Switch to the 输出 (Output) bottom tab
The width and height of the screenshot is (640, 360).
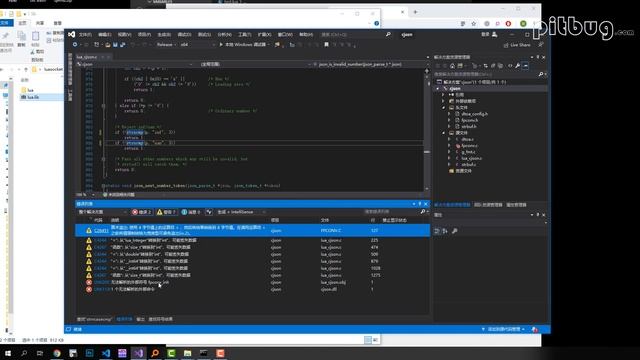pos(140,319)
